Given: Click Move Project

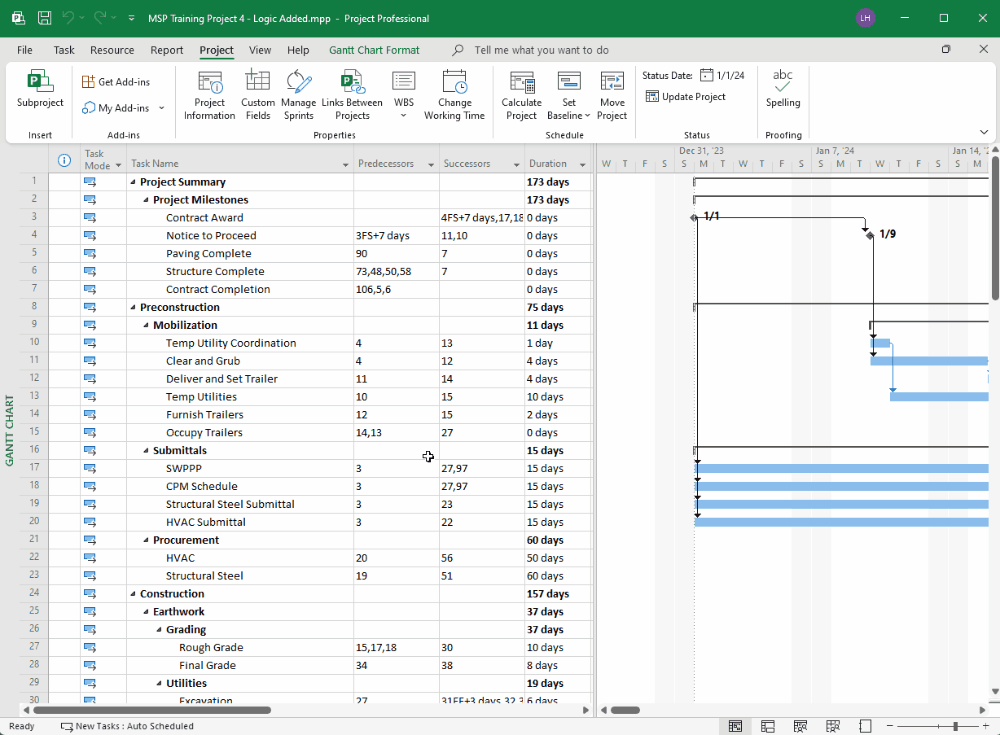Looking at the screenshot, I should [612, 95].
